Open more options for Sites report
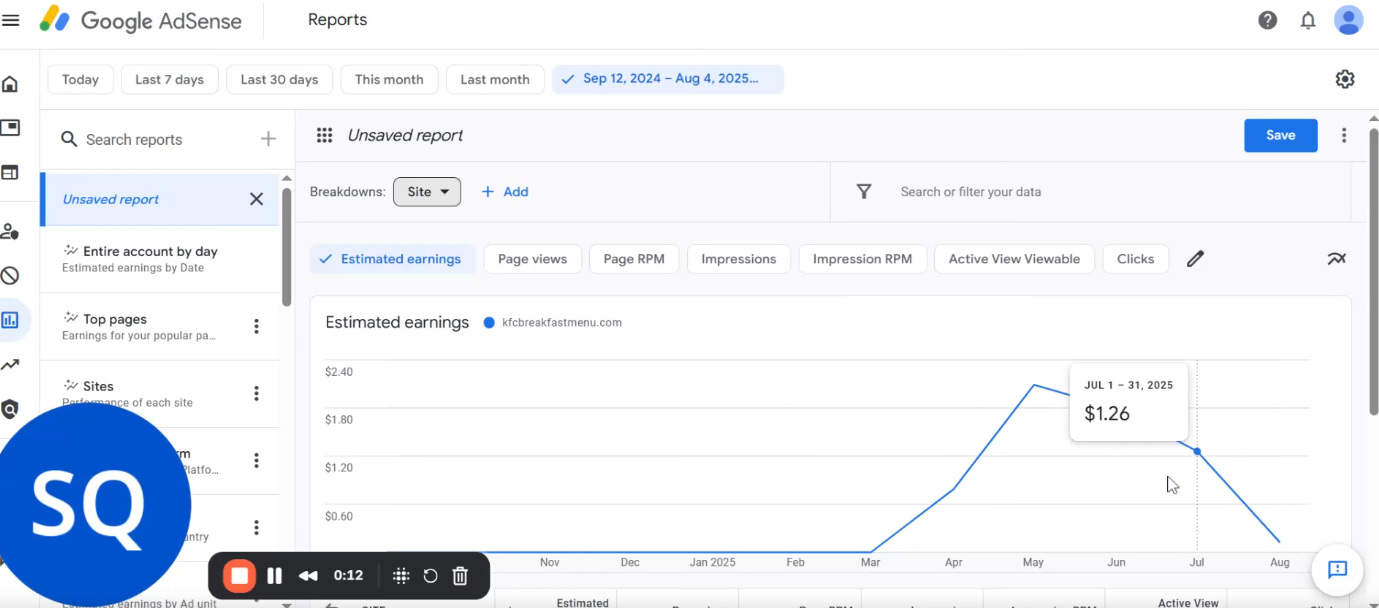Screen dimensions: 1379x608 tap(256, 394)
